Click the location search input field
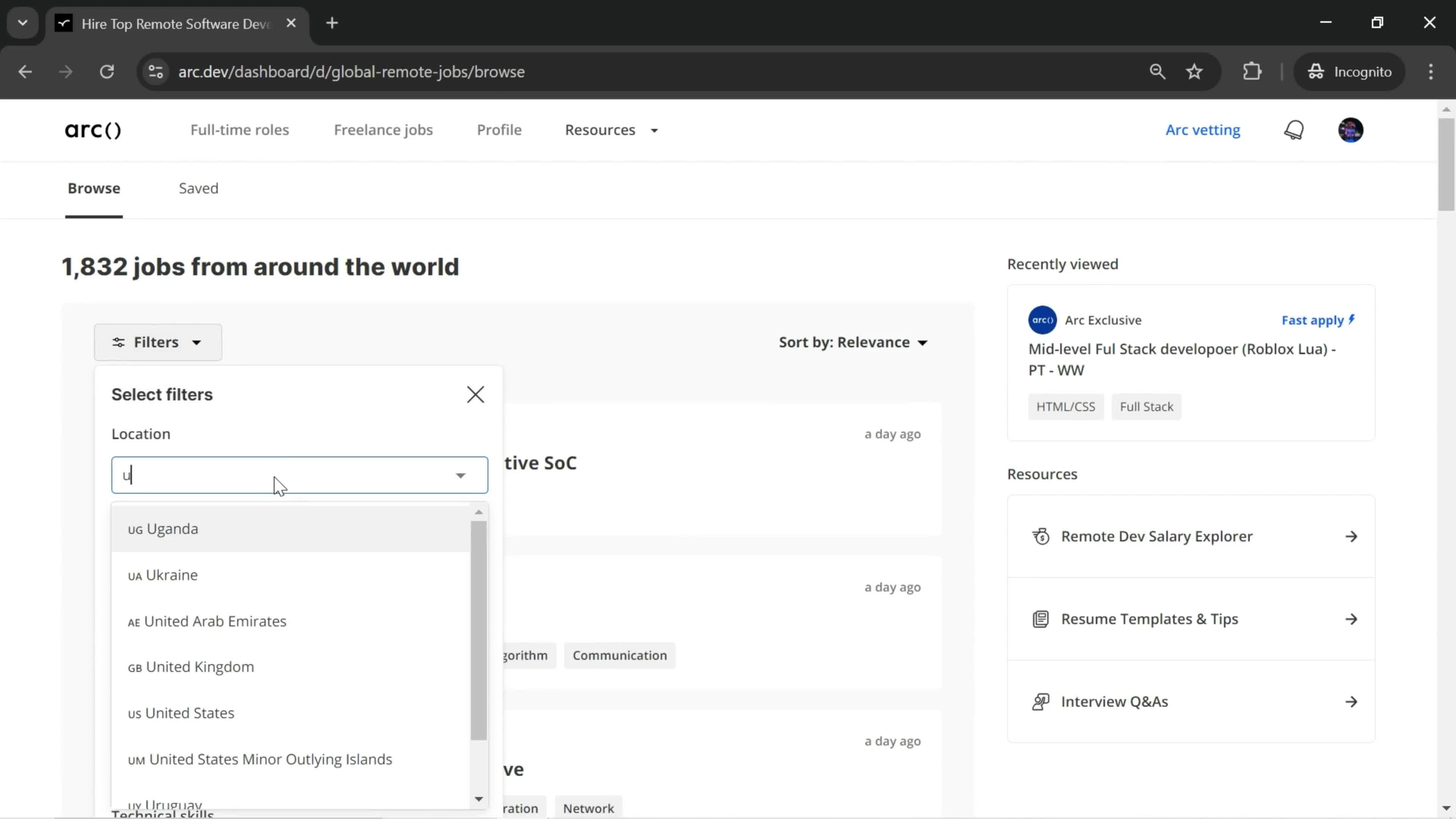This screenshot has width=1456, height=819. point(299,475)
